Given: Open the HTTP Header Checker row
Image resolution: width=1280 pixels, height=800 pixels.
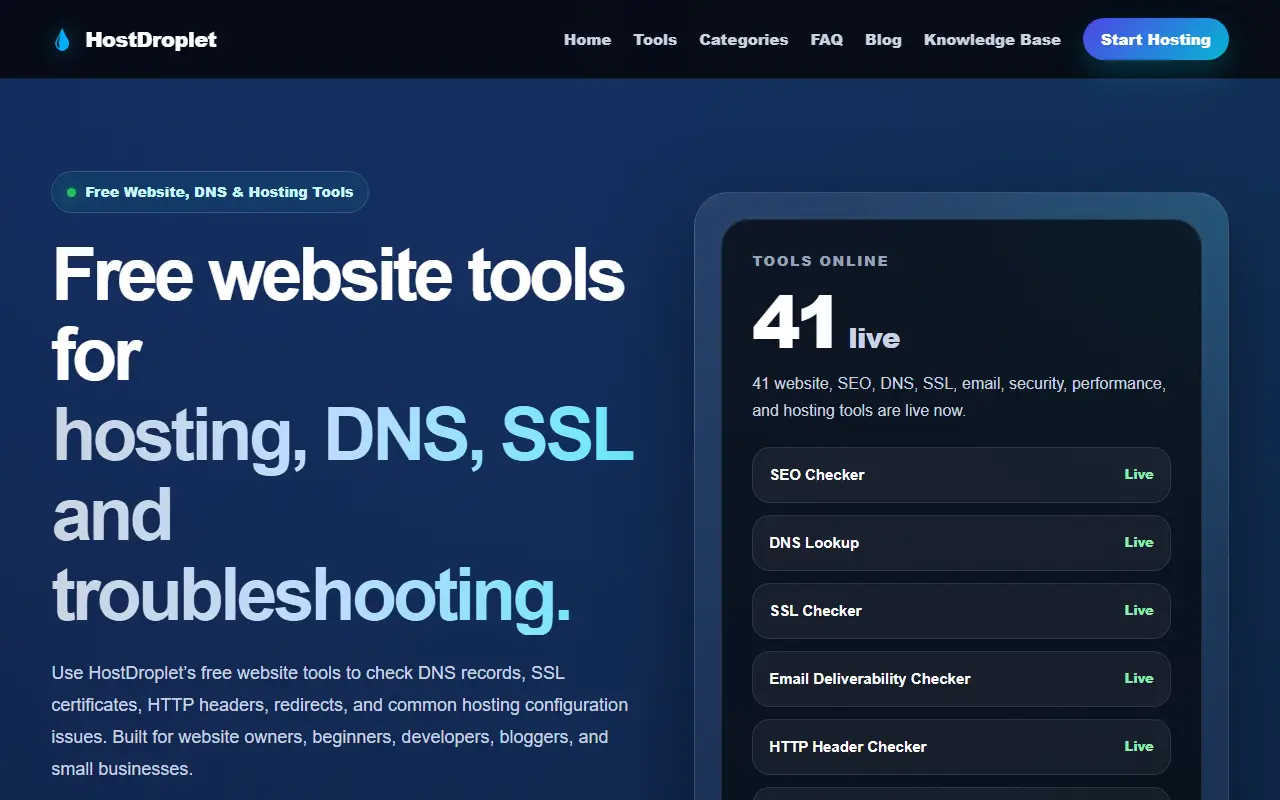Looking at the screenshot, I should (961, 747).
